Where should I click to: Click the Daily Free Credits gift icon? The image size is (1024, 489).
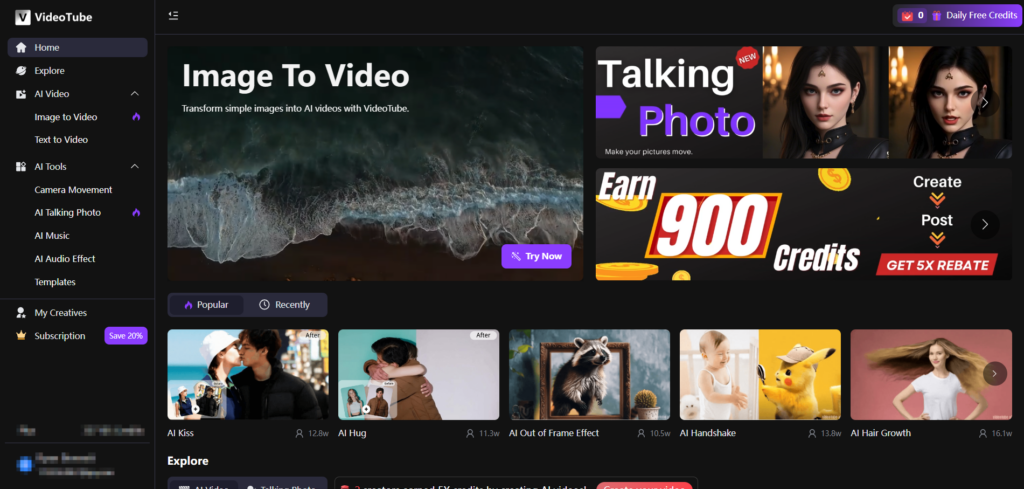pos(936,16)
